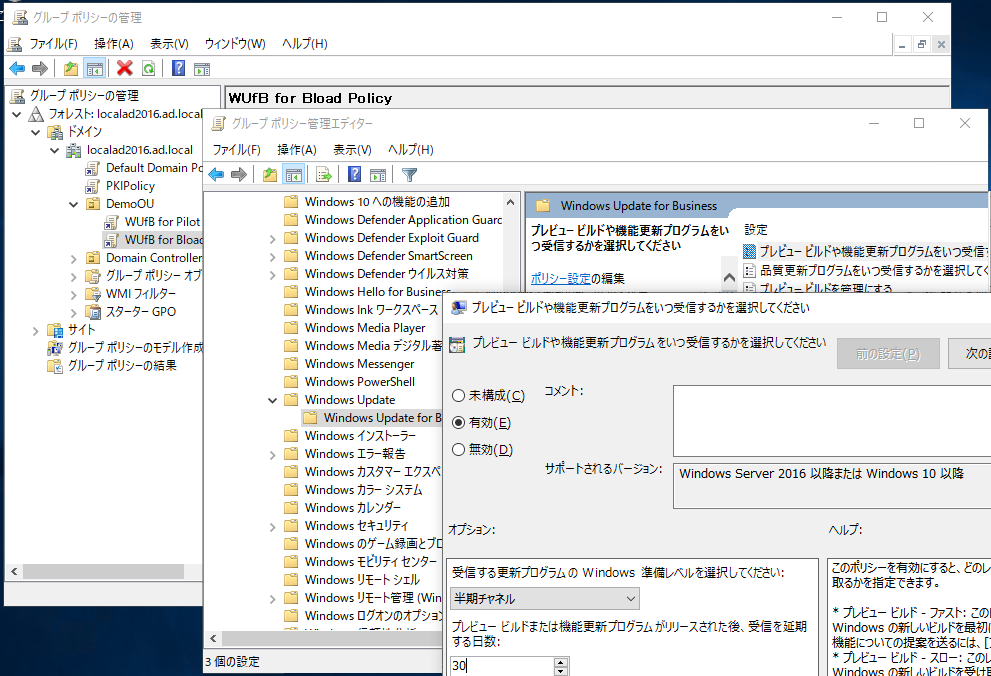Collapse フォレスト localad2016.ad.local node
991x676 pixels.
click(16, 114)
